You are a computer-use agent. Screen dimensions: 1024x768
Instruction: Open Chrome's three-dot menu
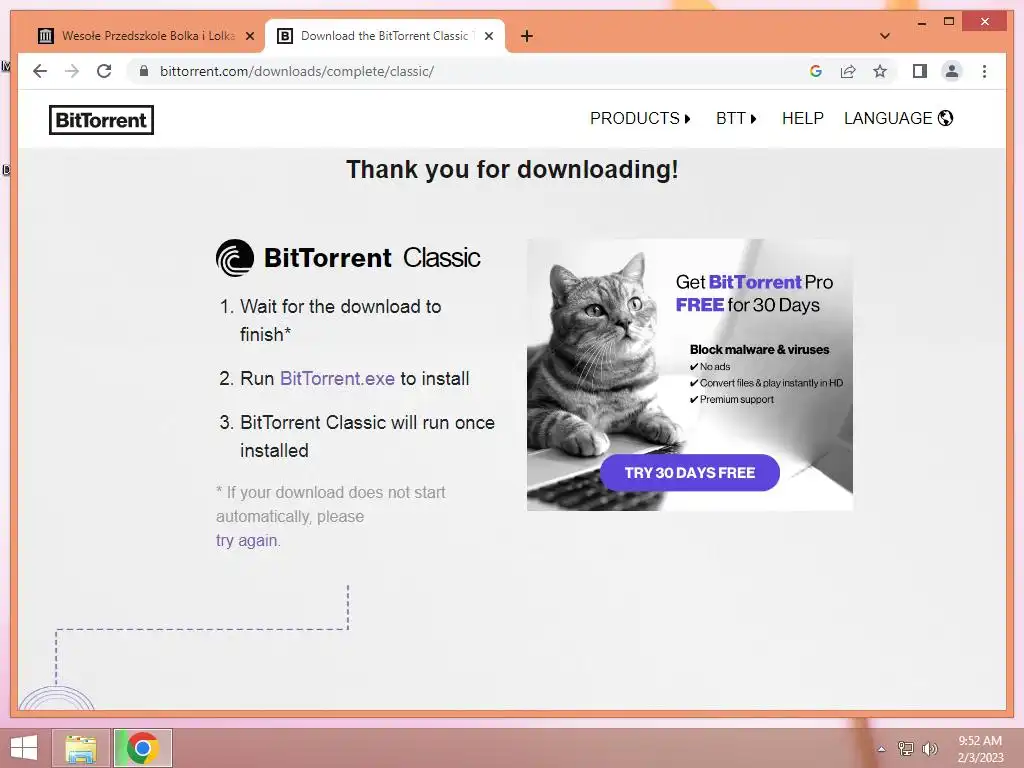pyautogui.click(x=984, y=71)
